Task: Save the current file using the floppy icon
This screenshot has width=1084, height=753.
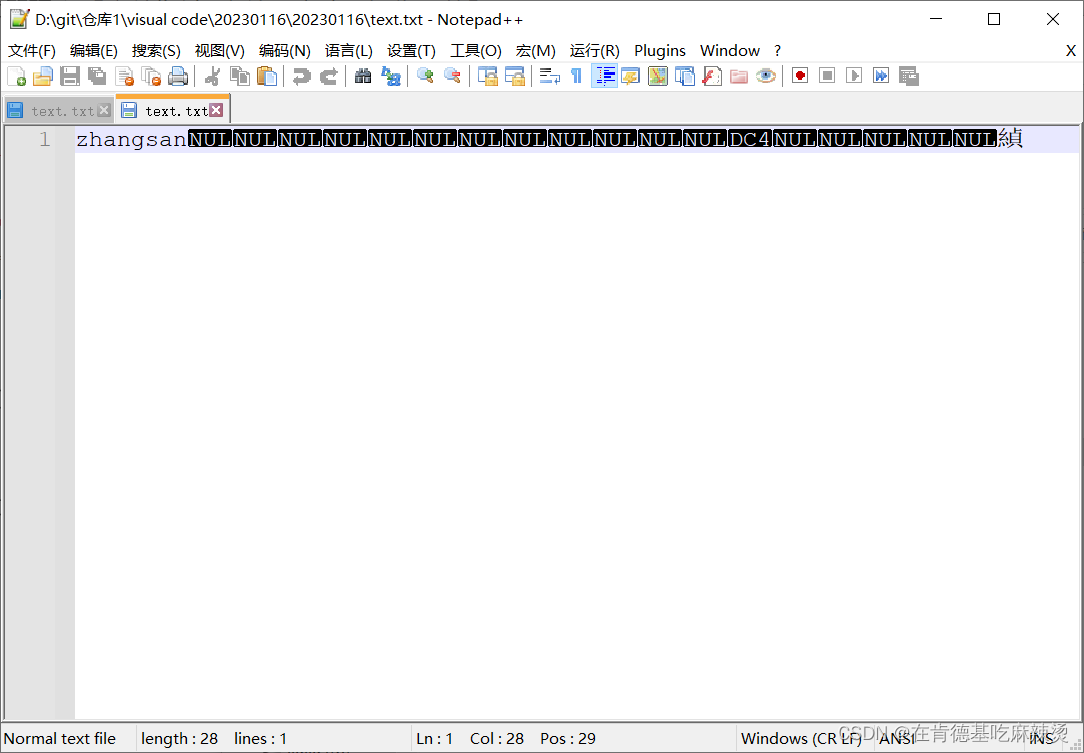Action: pyautogui.click(x=70, y=75)
